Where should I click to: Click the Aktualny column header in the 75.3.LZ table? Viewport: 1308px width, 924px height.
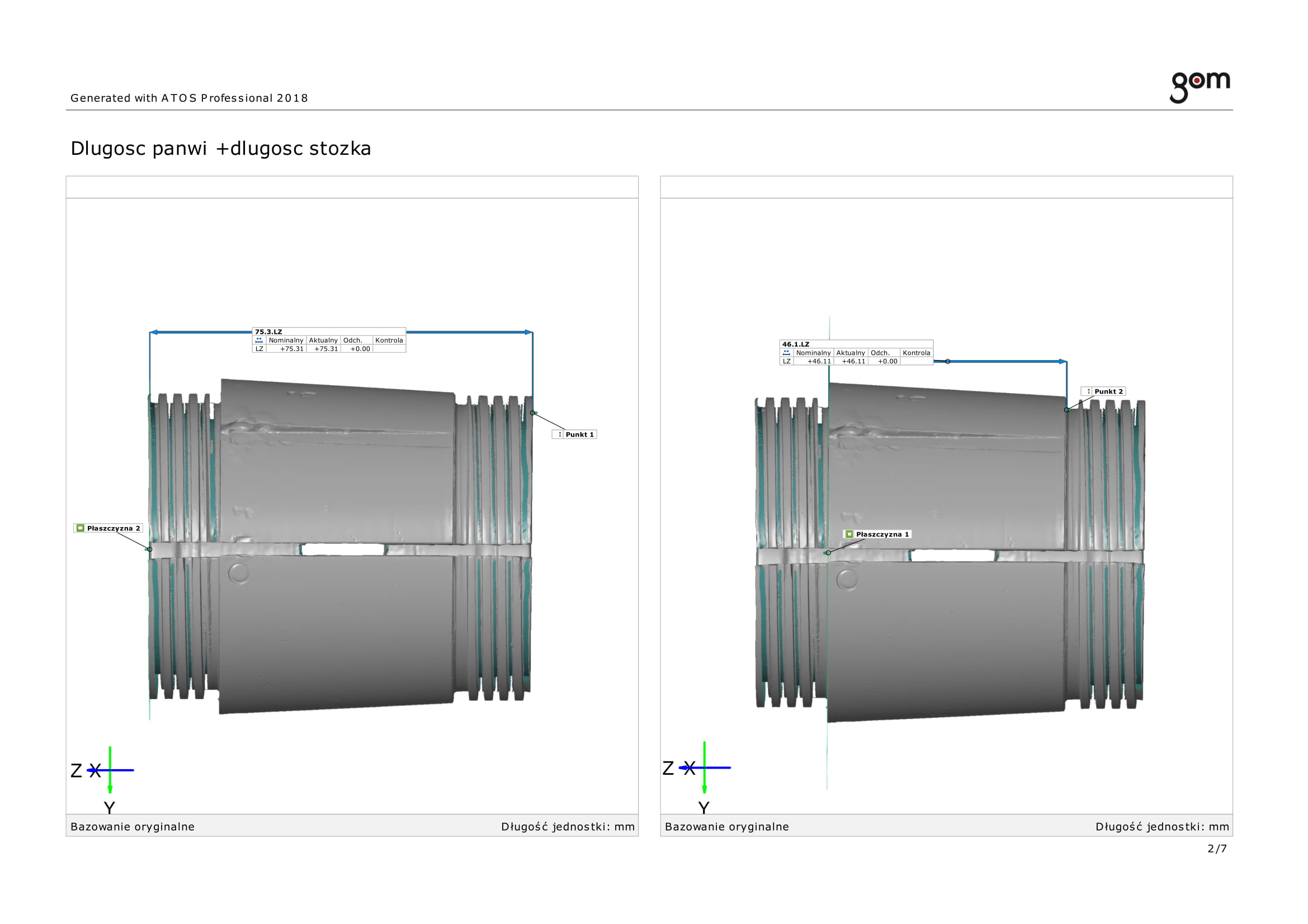click(323, 340)
